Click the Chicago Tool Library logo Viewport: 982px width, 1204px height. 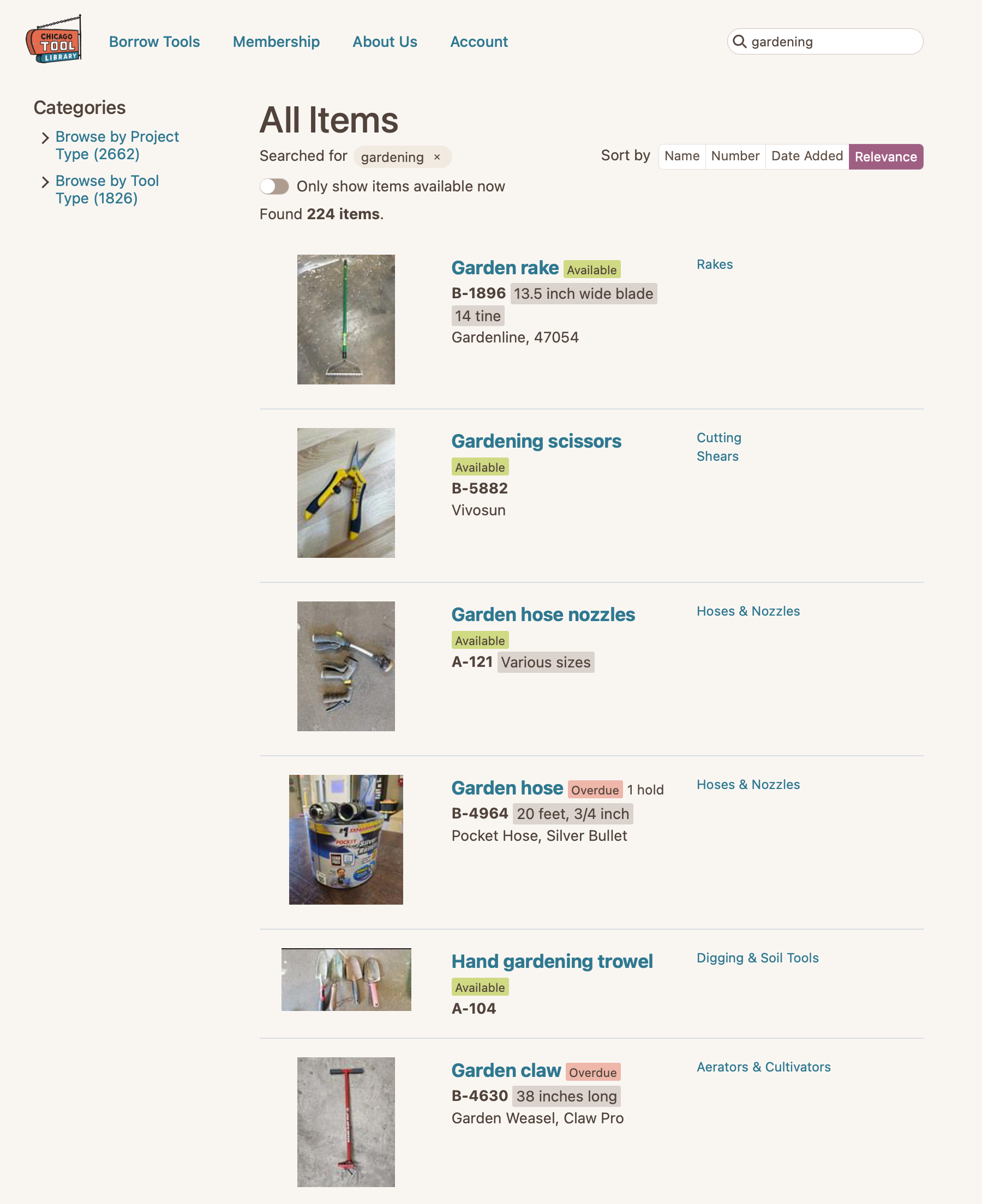pos(54,40)
